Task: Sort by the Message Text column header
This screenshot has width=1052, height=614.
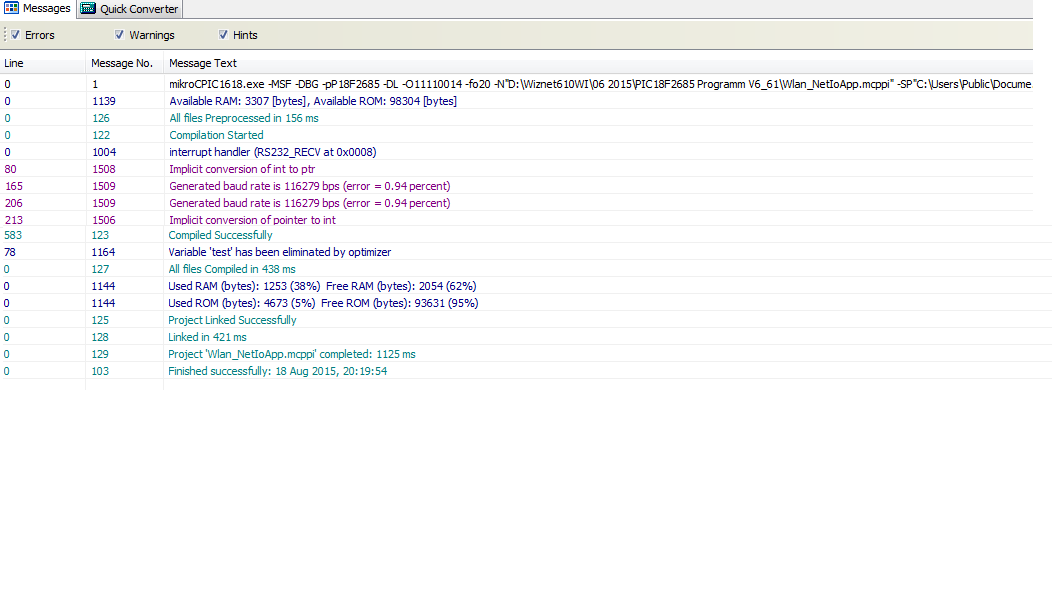Action: pyautogui.click(x=598, y=63)
